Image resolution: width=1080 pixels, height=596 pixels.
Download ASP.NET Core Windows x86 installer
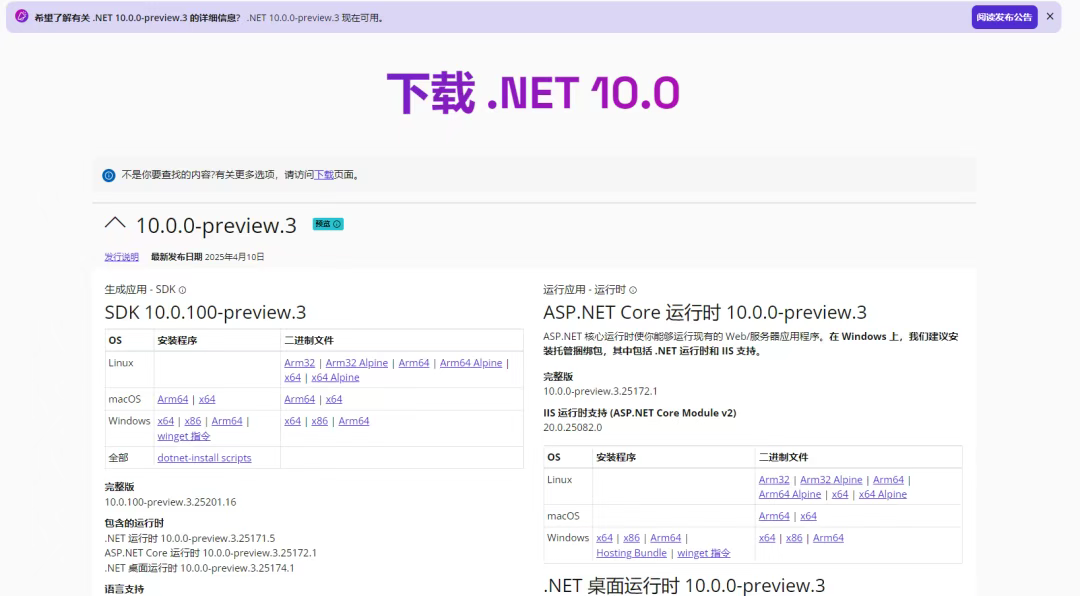tap(632, 538)
